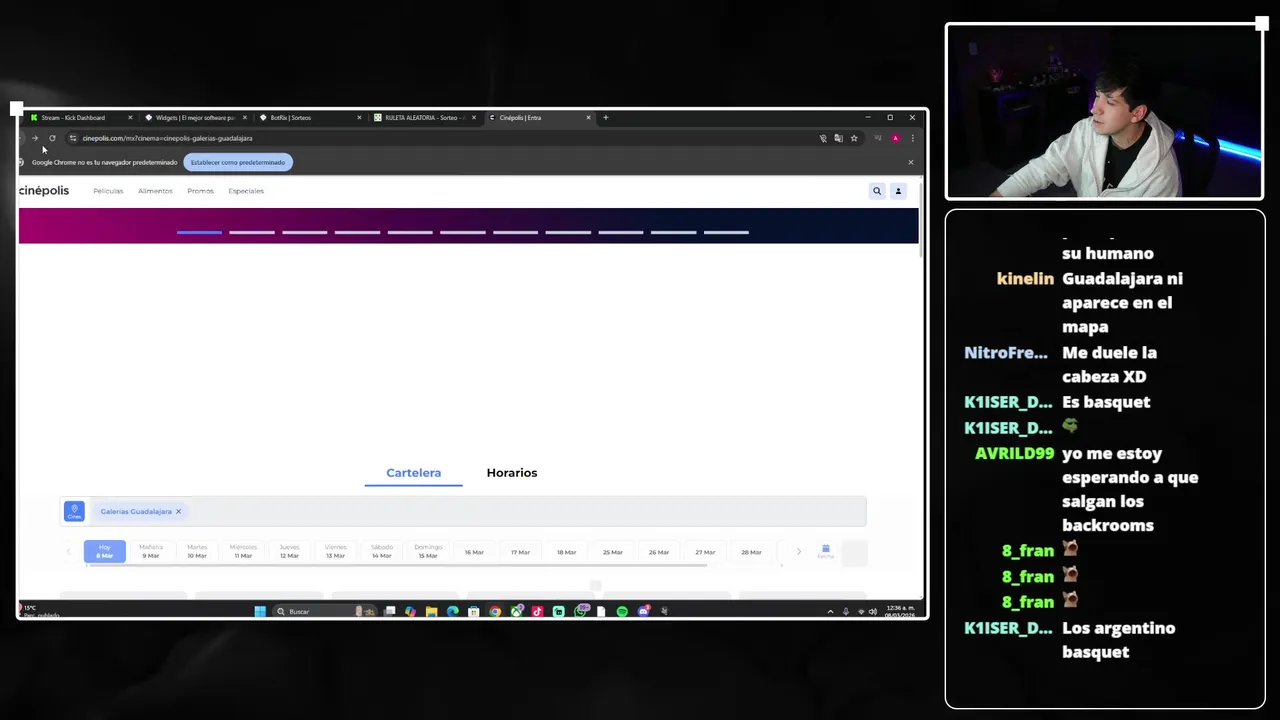Show earlier dates with the left chevron

pyautogui.click(x=68, y=552)
